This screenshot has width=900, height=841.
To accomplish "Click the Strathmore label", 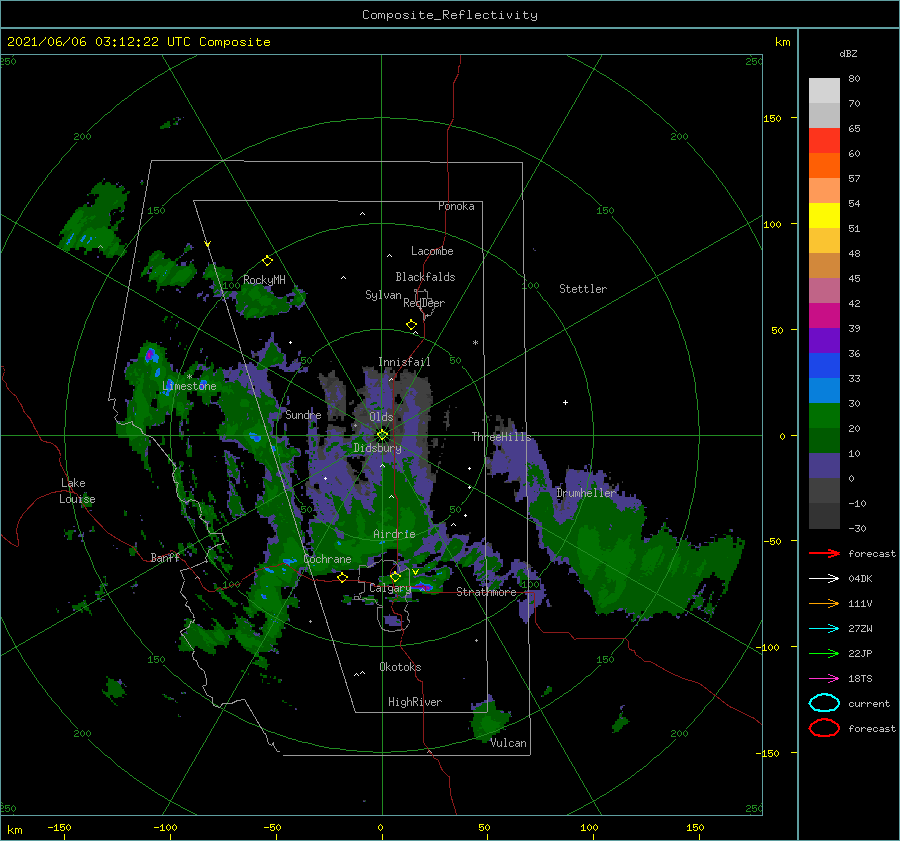I will pyautogui.click(x=486, y=592).
